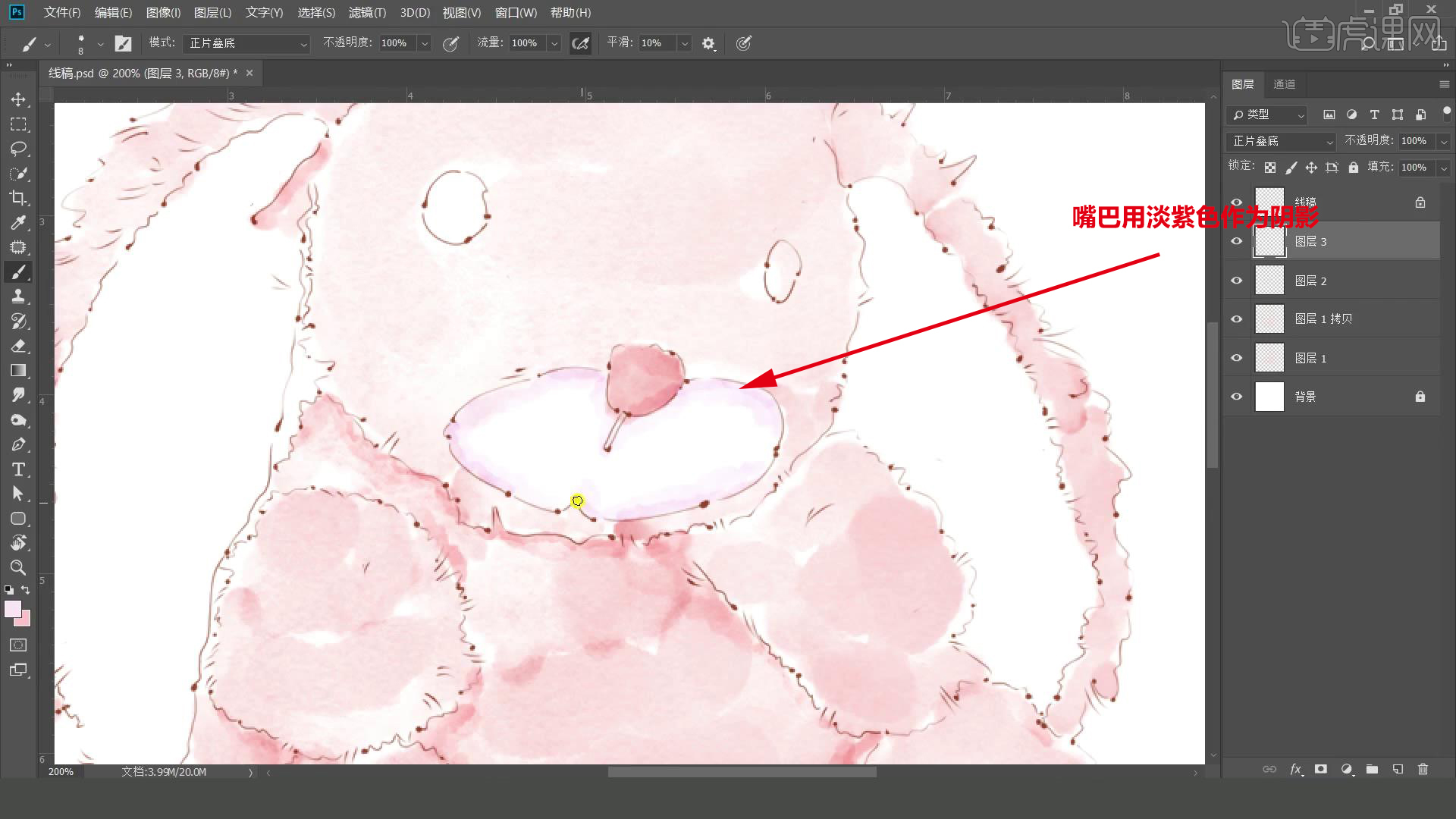This screenshot has height=819, width=1456.
Task: Select the Zoom tool
Action: 18,568
